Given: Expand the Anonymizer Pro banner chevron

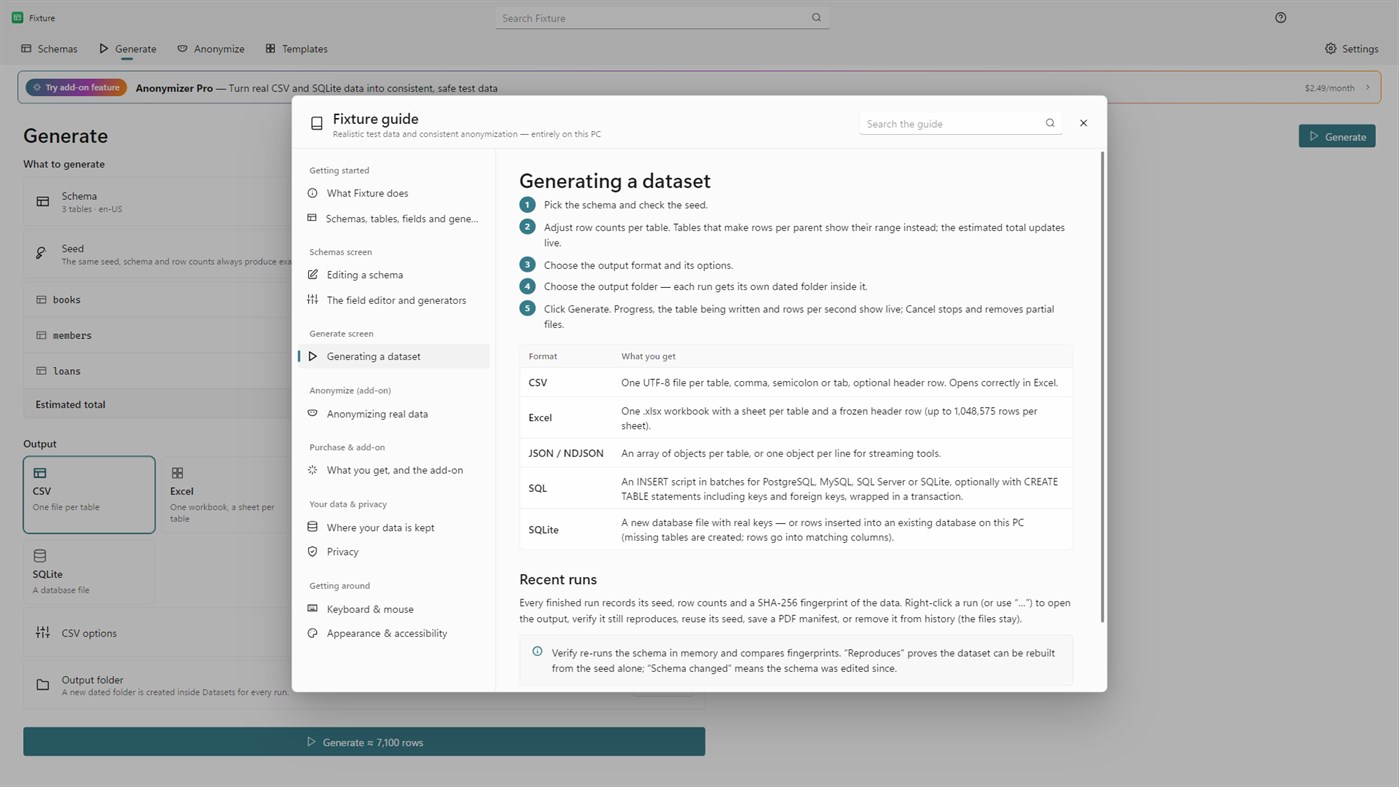Looking at the screenshot, I should click(1368, 88).
